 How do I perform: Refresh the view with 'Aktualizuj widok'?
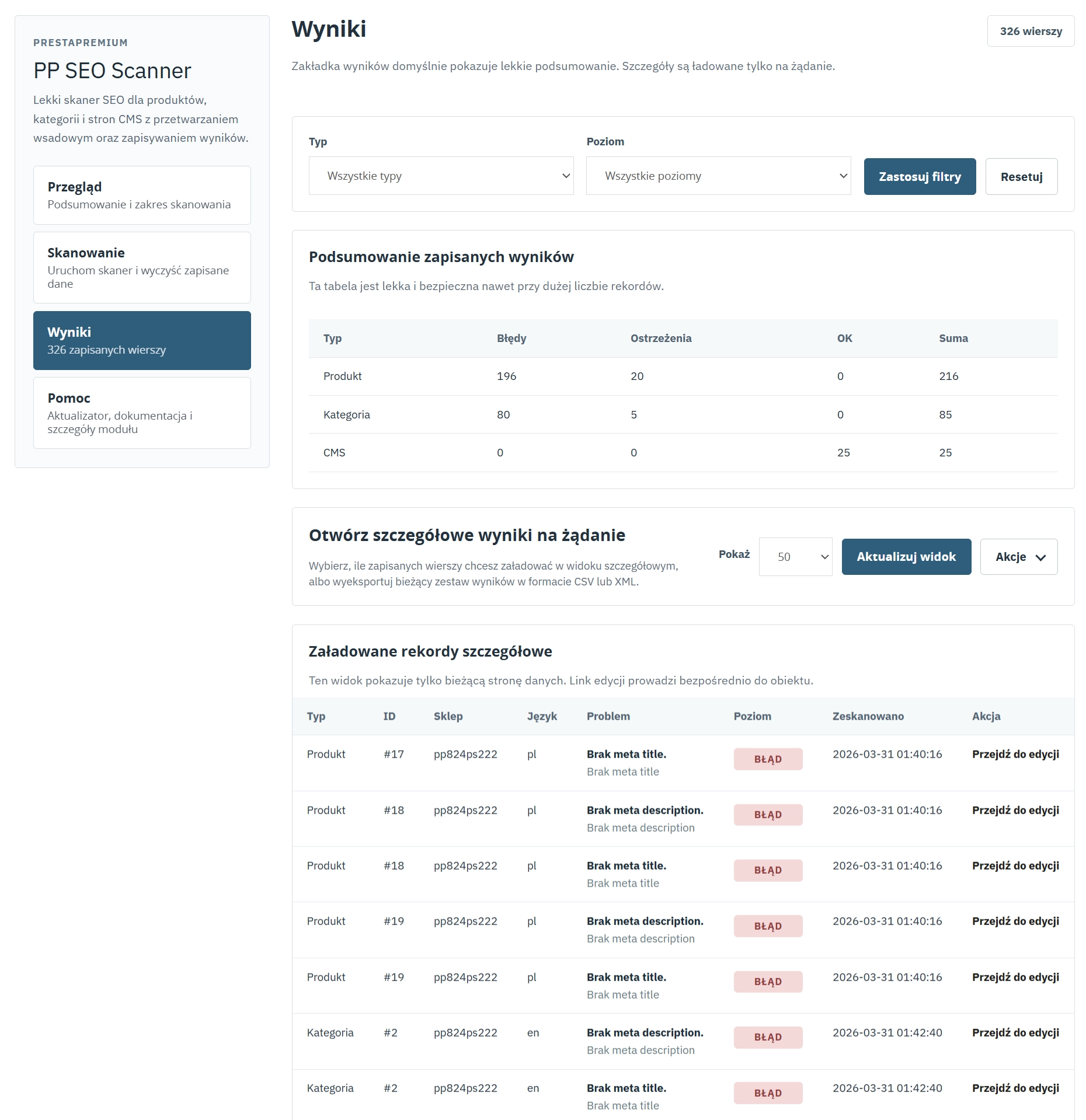point(906,557)
